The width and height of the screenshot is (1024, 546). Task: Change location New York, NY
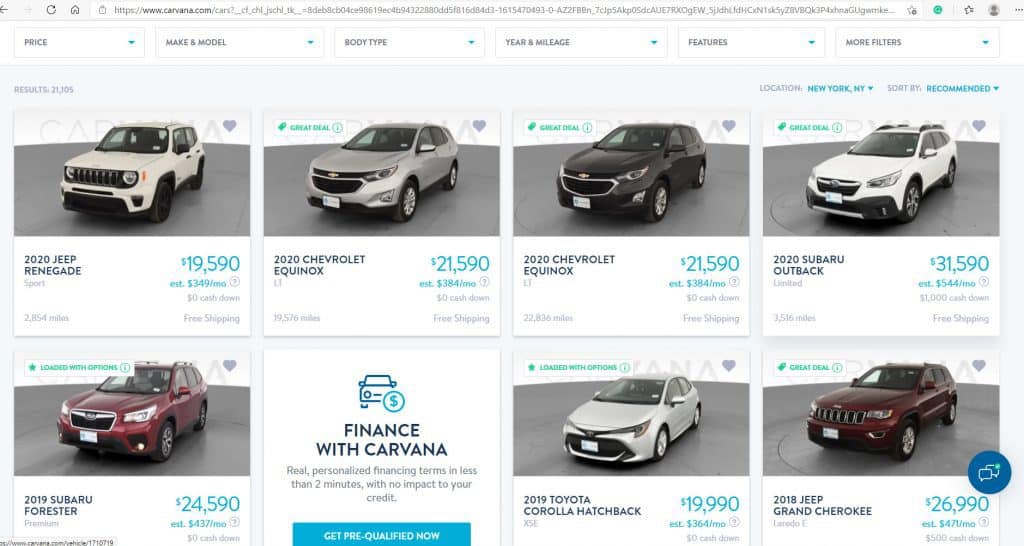(x=840, y=89)
